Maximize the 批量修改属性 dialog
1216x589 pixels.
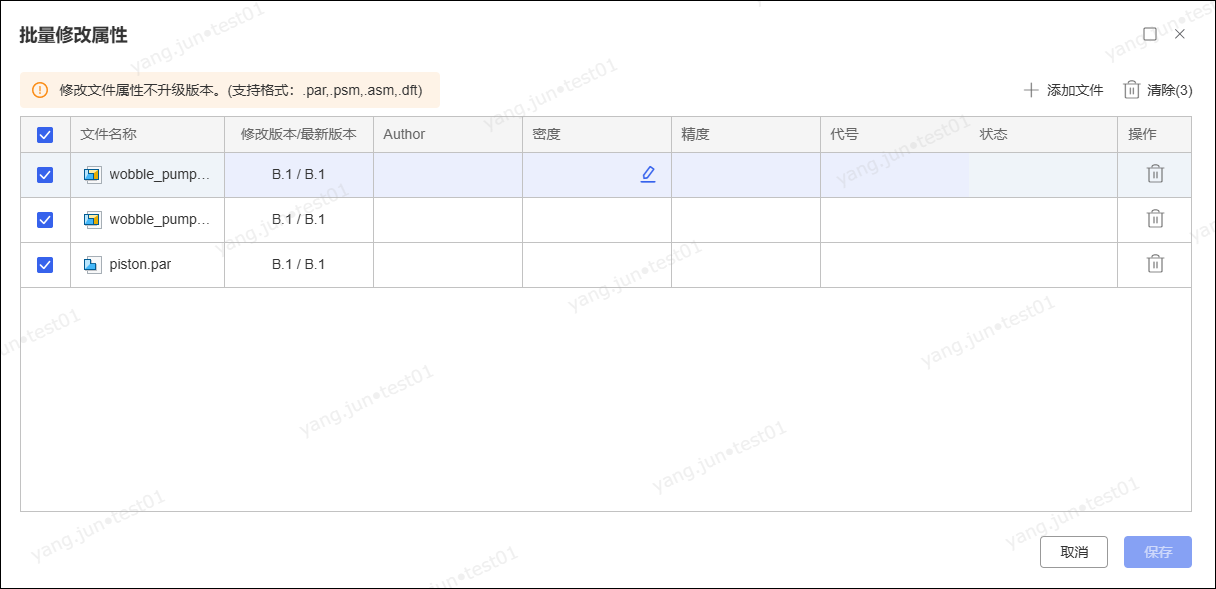click(1150, 34)
